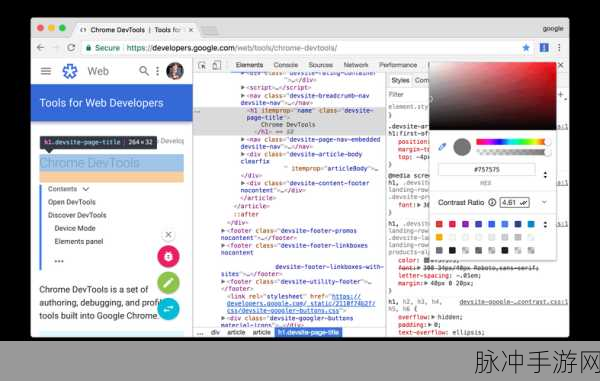The height and width of the screenshot is (381, 600).
Task: Toggle color format with HEX arrows
Action: click(545, 175)
